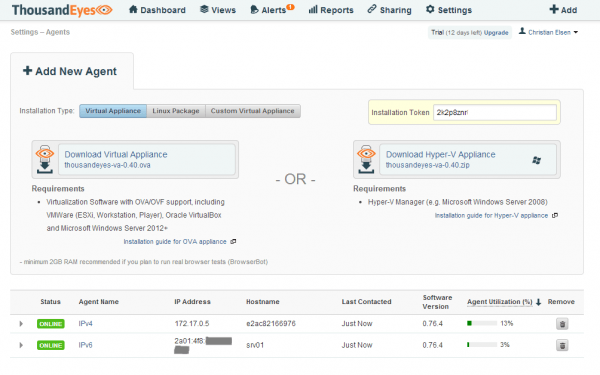
Task: Click the Windows logo icon
Action: (536, 160)
